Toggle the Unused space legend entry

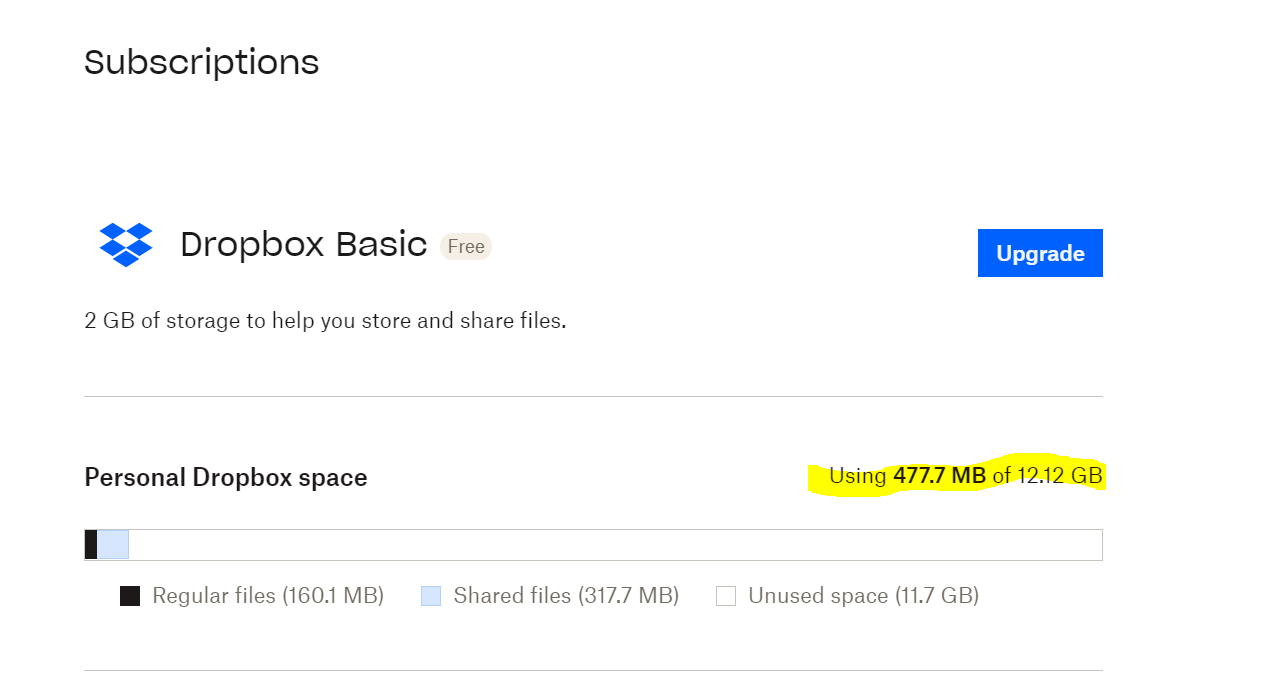click(x=846, y=595)
